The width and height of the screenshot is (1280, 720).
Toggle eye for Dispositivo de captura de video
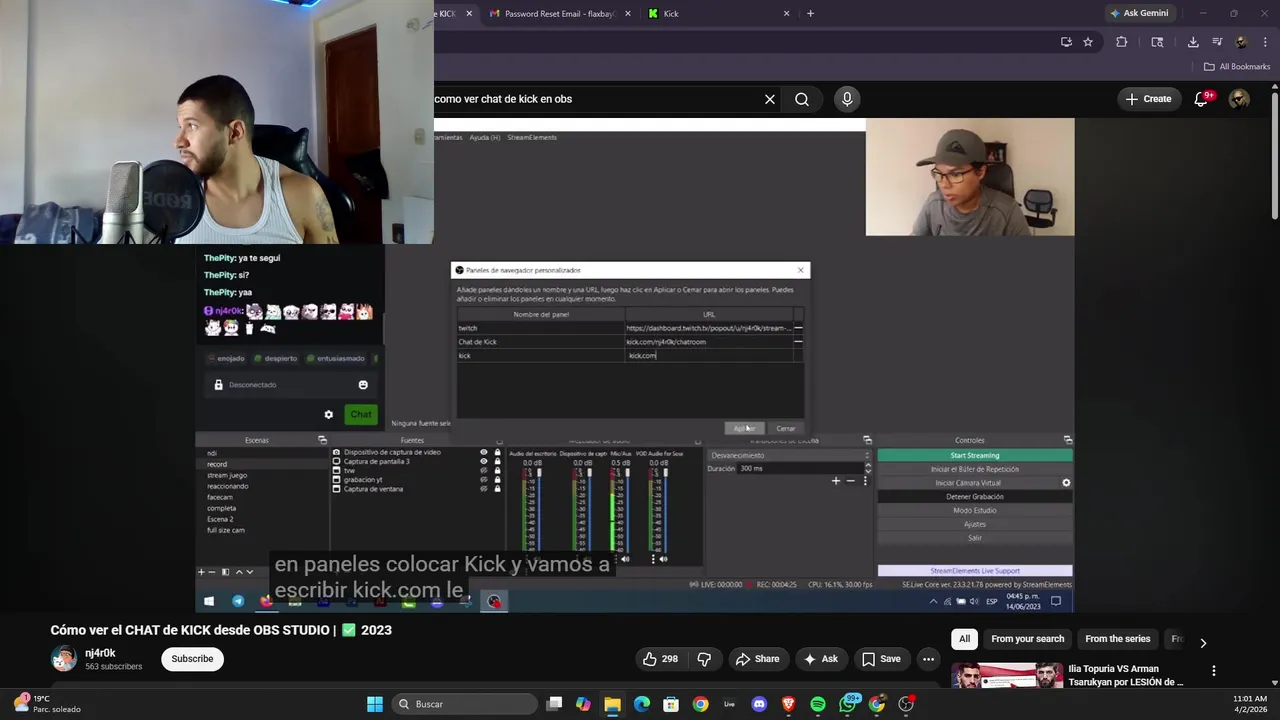(x=484, y=452)
